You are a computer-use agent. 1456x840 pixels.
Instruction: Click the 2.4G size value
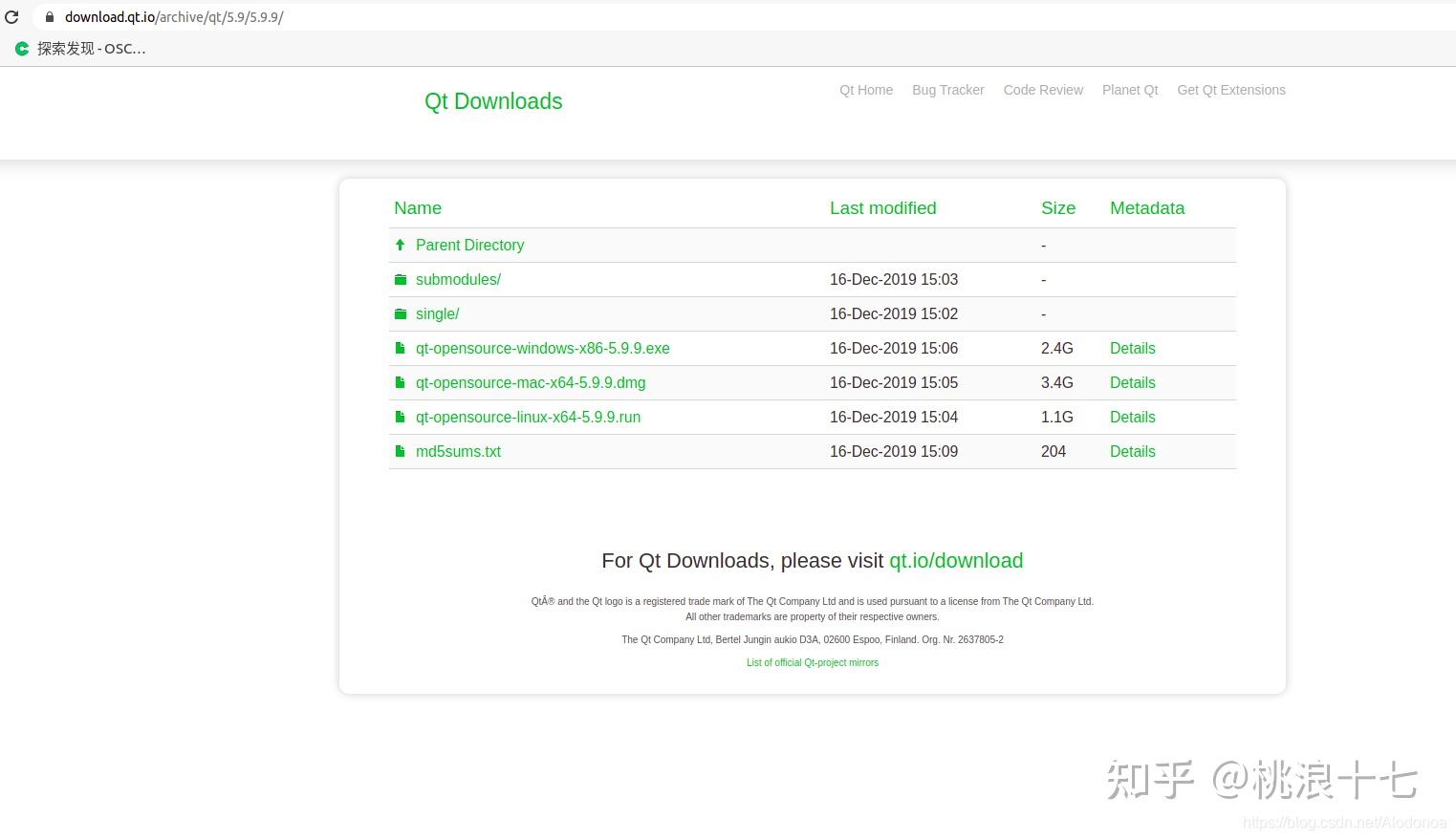[1057, 348]
